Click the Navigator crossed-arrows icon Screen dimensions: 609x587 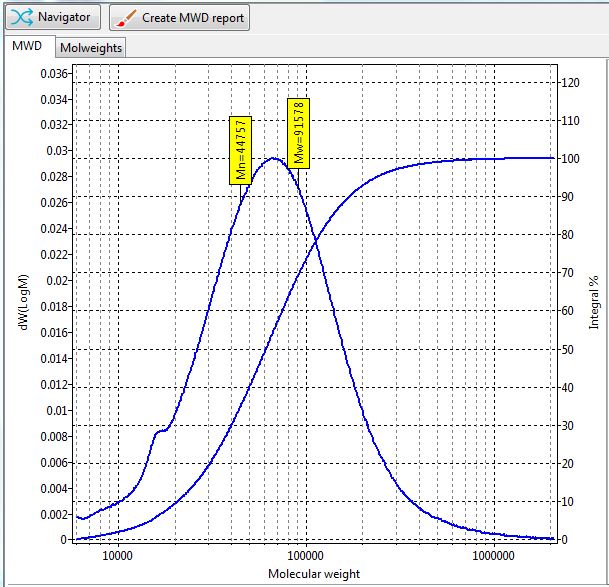point(22,17)
